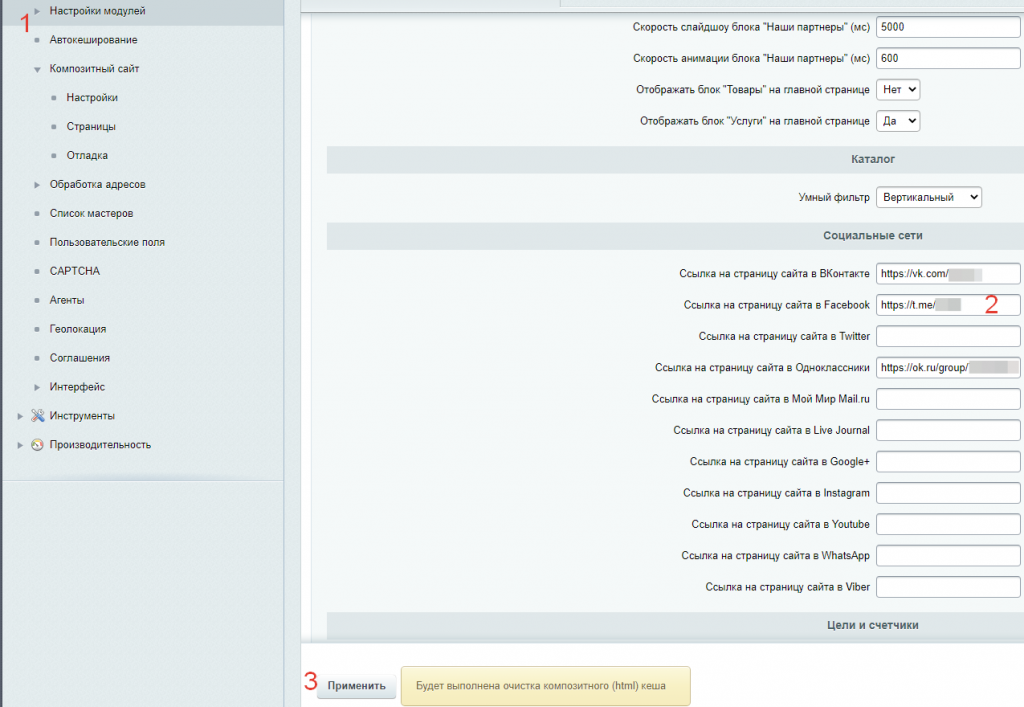The height and width of the screenshot is (707, 1024).
Task: Expand the Настройки модулей arrow
Action: click(37, 11)
